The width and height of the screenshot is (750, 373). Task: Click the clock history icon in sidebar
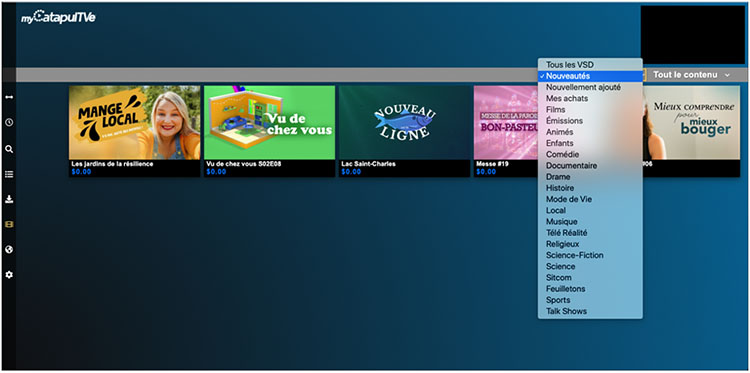click(9, 122)
